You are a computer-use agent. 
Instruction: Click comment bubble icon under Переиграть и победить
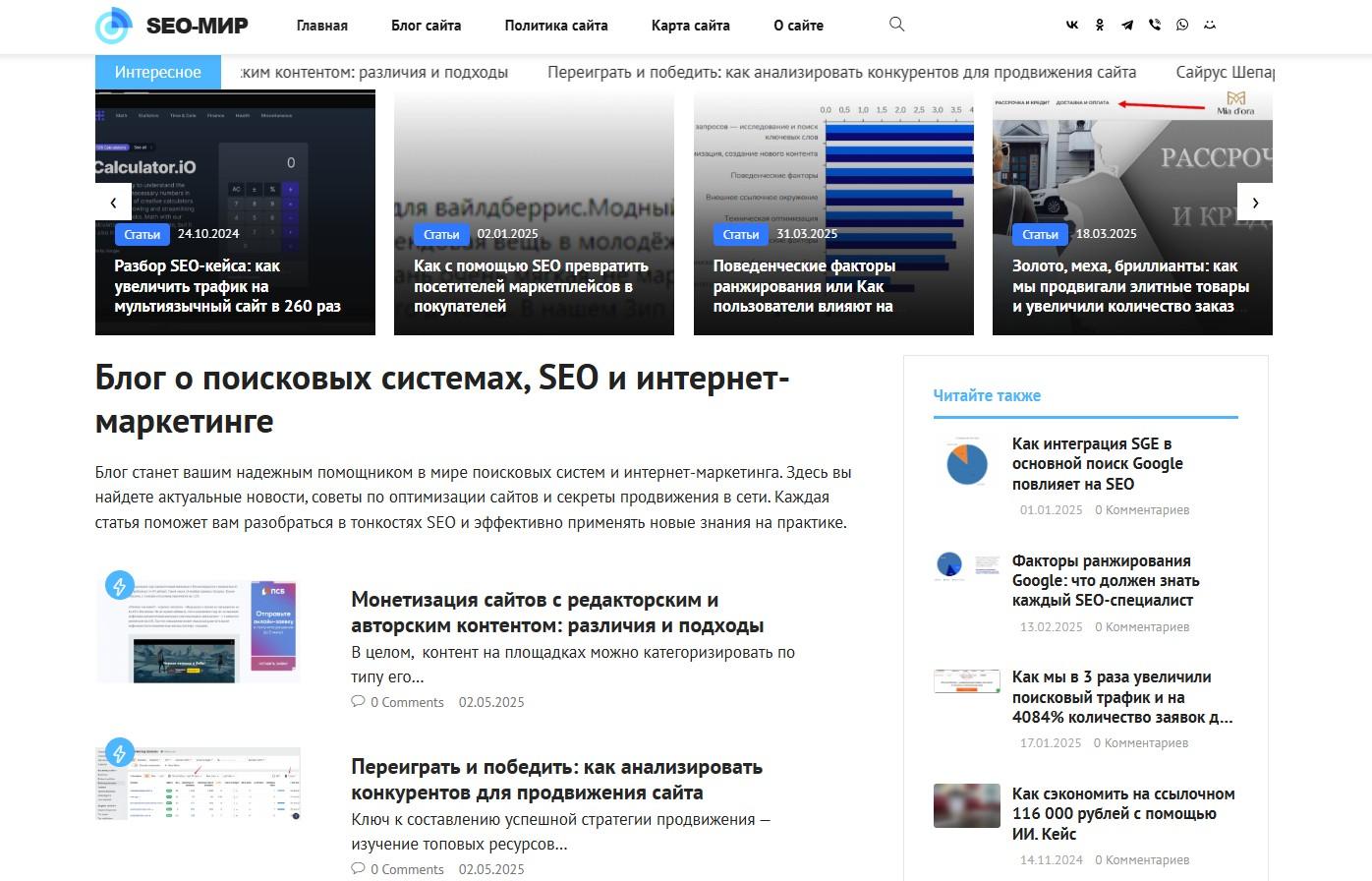(358, 869)
